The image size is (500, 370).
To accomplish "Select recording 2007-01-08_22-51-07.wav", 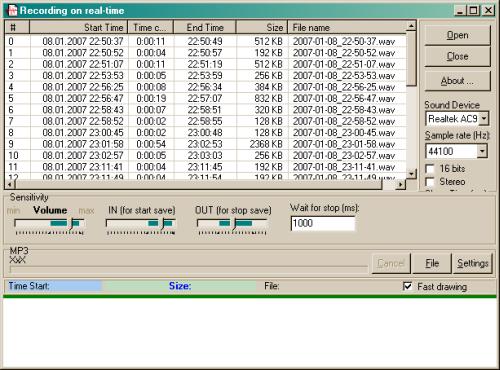I will pos(344,64).
